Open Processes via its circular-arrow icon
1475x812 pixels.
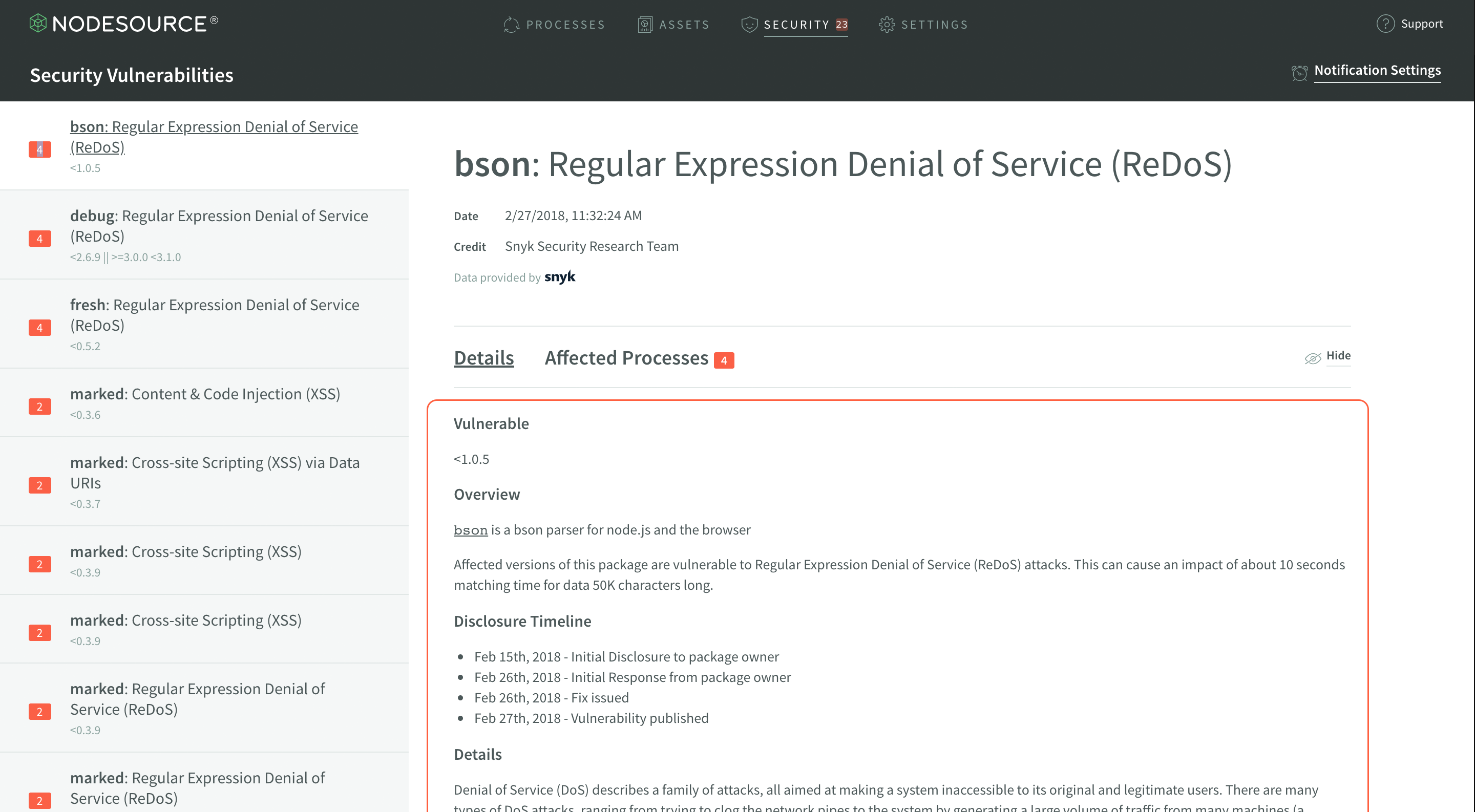(511, 25)
